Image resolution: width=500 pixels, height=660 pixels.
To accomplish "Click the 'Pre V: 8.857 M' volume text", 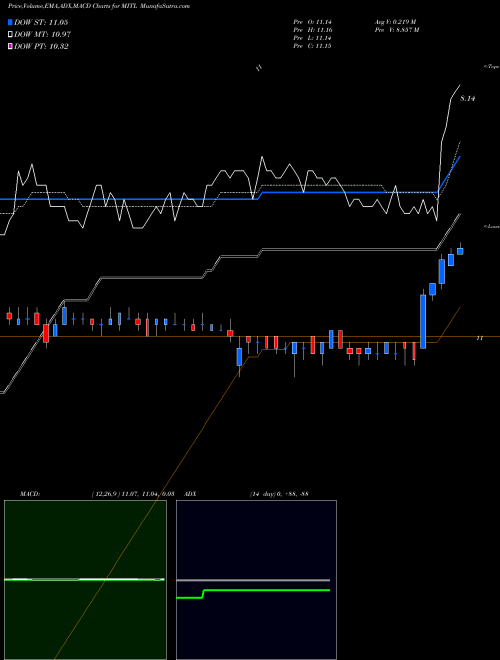I will (396, 30).
